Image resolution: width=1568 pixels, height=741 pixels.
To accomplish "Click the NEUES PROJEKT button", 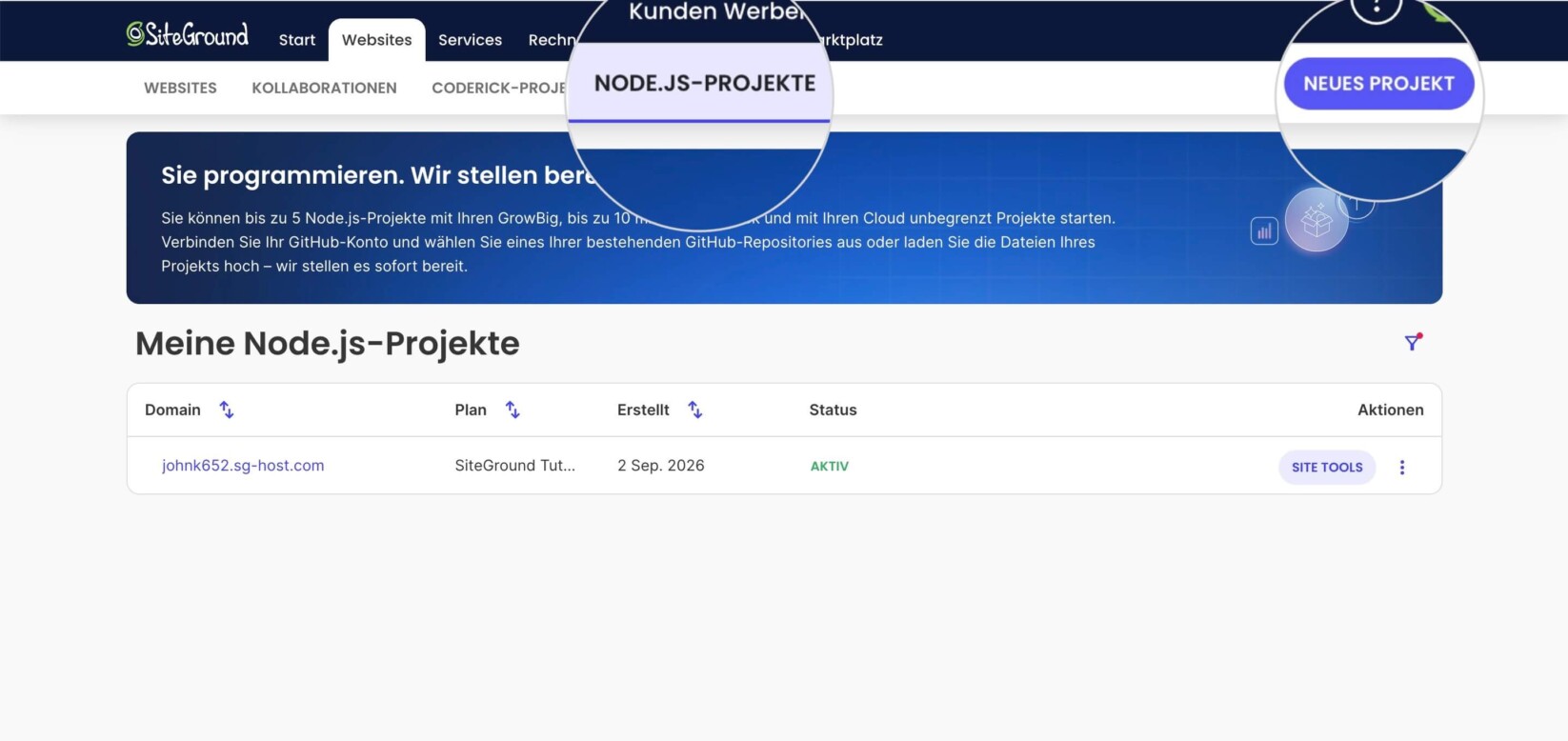I will 1378,84.
